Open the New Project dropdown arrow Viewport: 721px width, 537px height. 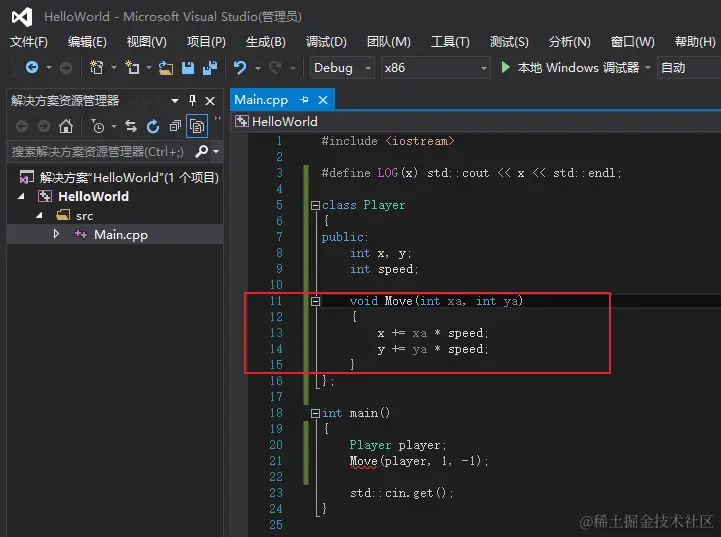coord(114,68)
